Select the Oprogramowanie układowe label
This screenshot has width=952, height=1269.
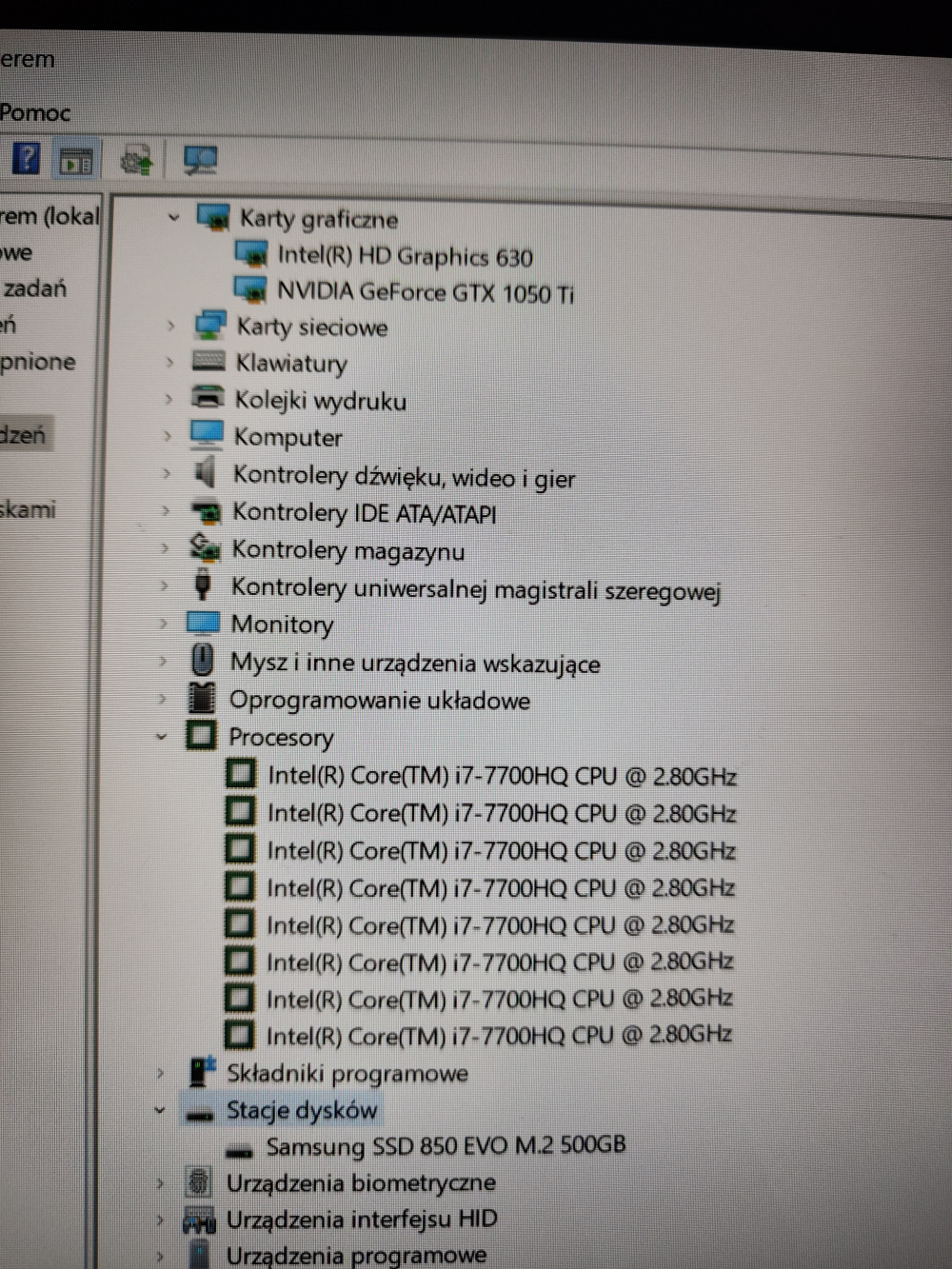click(380, 701)
